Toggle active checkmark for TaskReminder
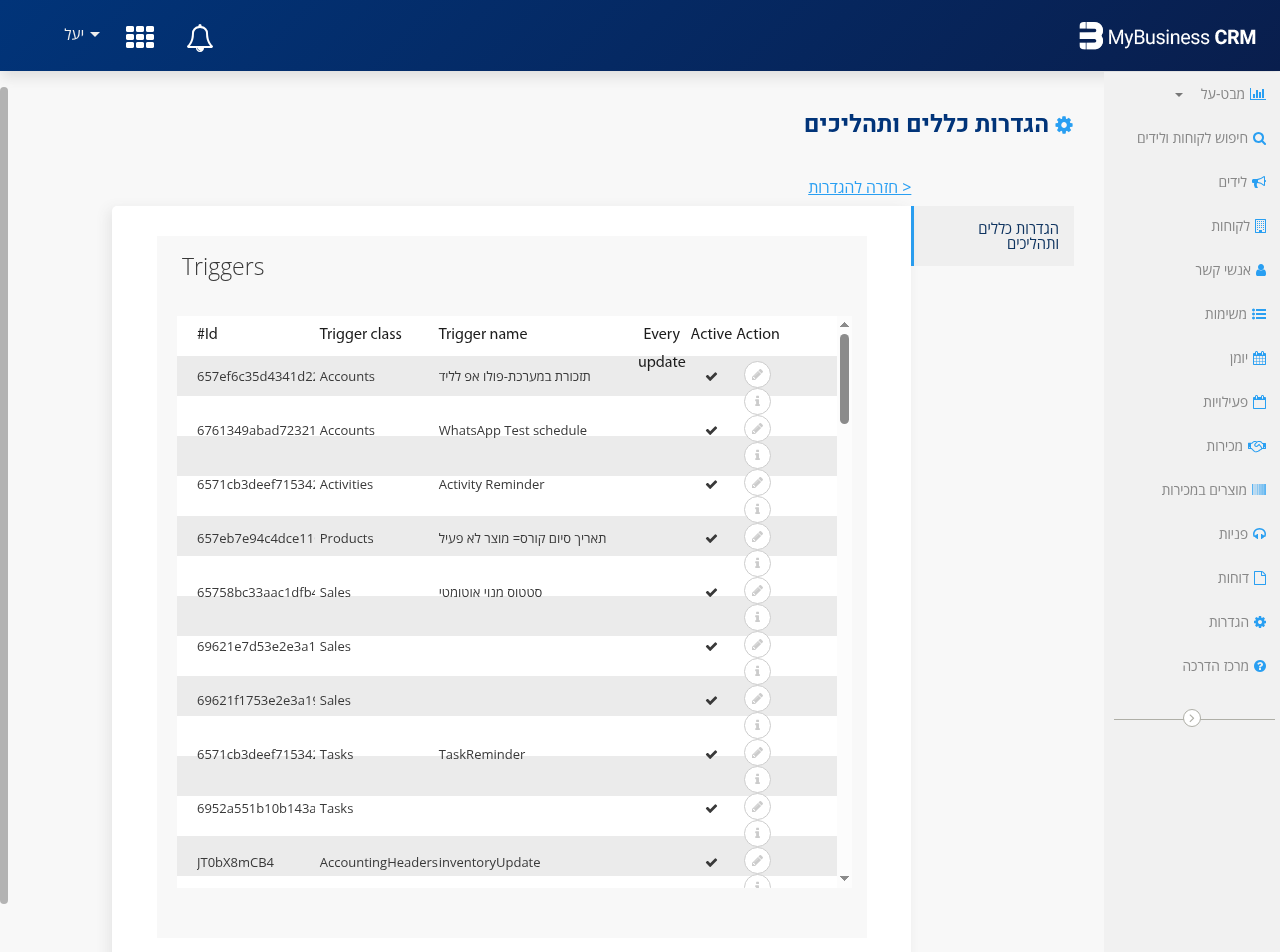The height and width of the screenshot is (952, 1280). tap(711, 754)
